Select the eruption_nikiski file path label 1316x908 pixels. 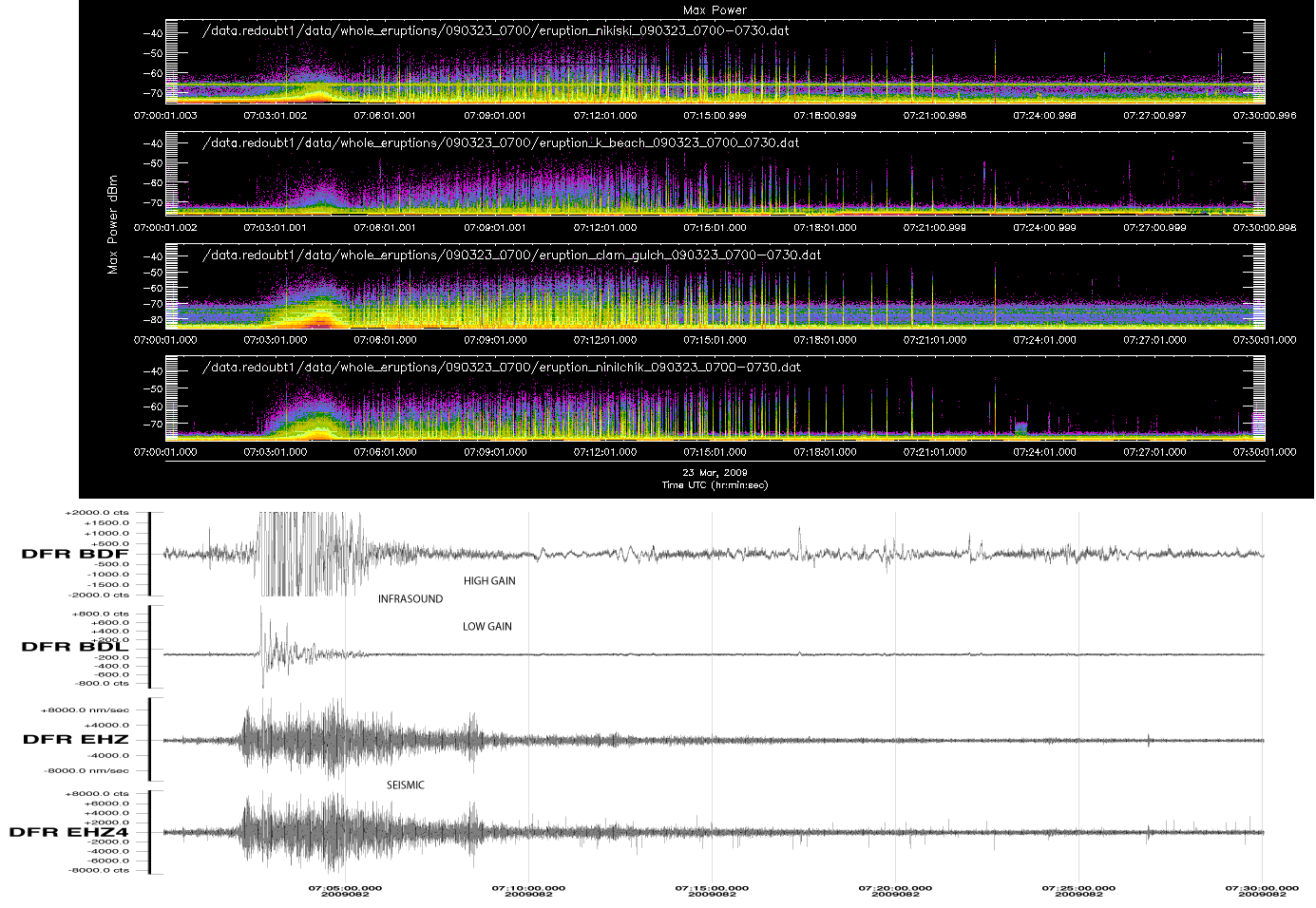(496, 30)
